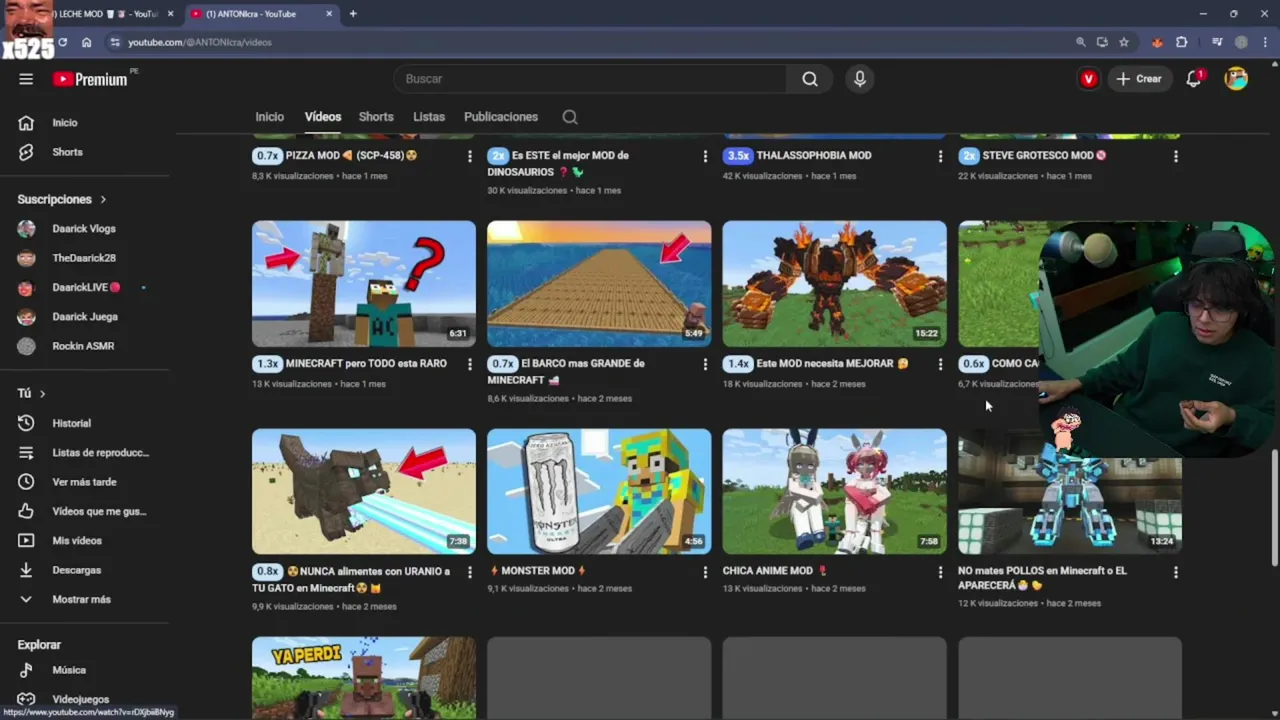Switch to channel Inicio tab

point(269,117)
